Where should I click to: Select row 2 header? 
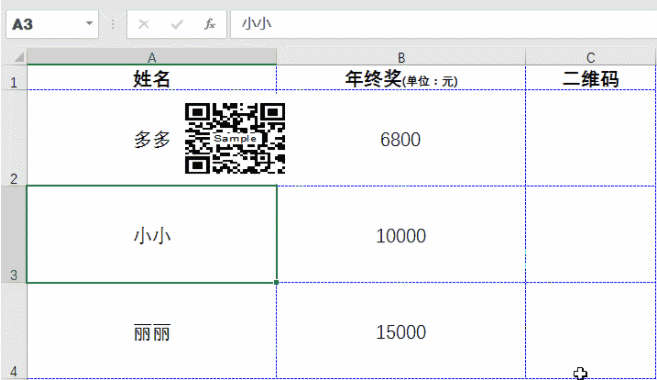[x=14, y=138]
